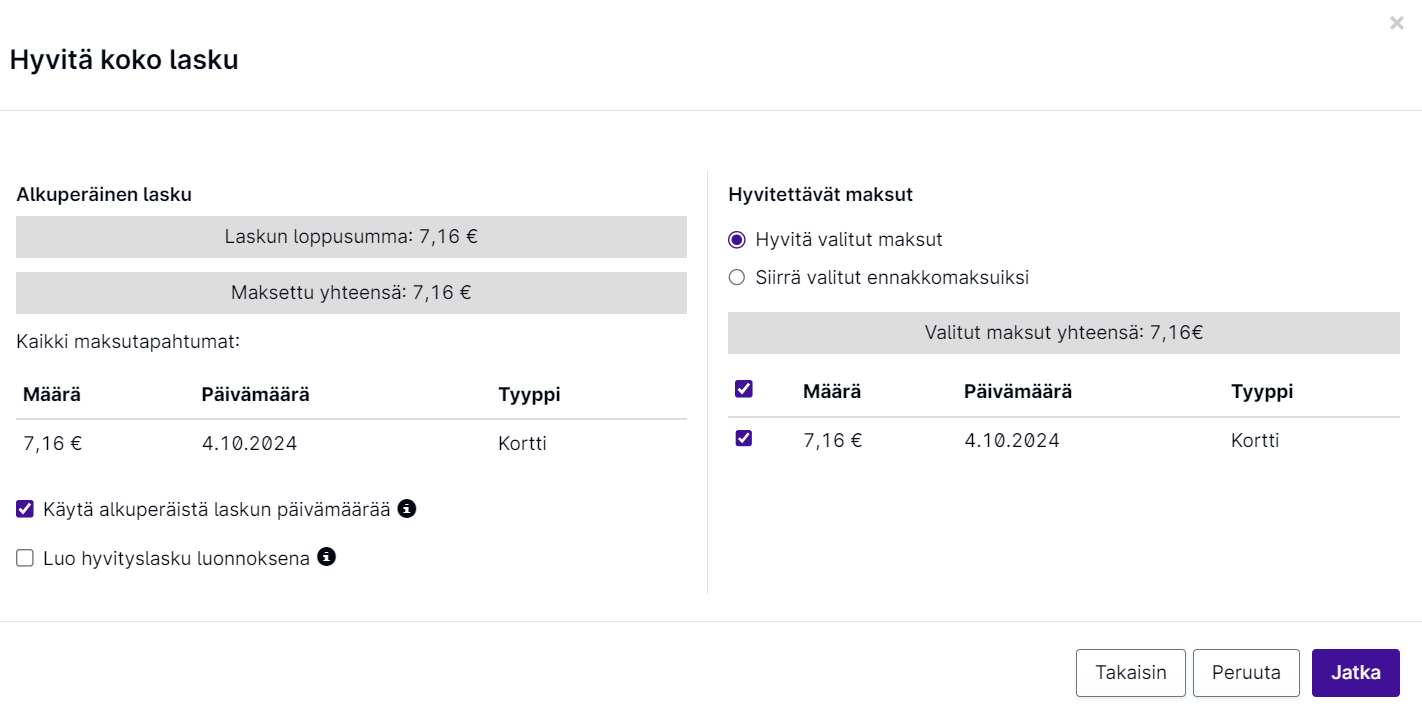Click Päivämäärä column header in left table
Viewport: 1422px width, 710px height.
256,395
